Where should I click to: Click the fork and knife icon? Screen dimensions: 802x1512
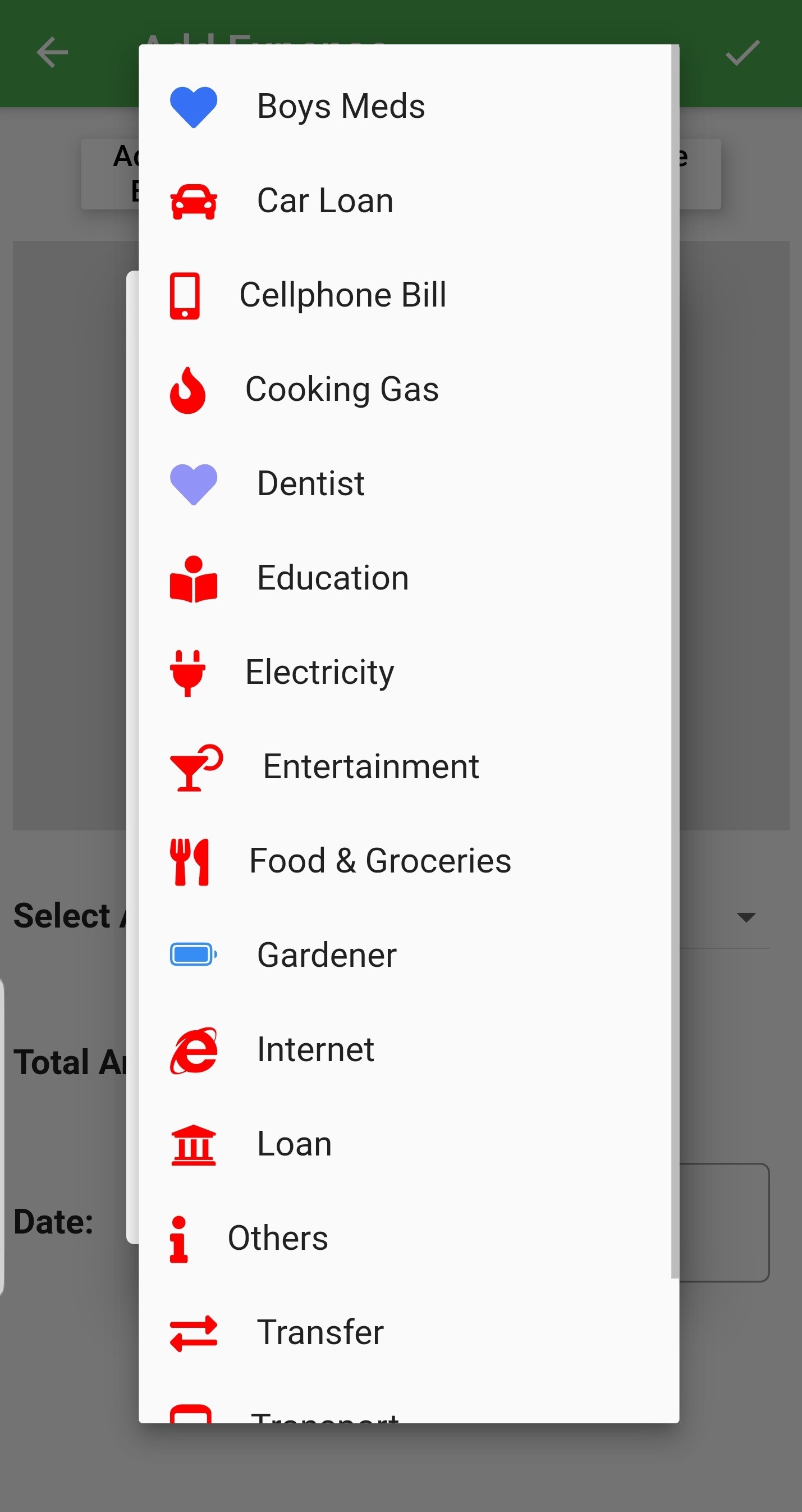[x=189, y=862]
